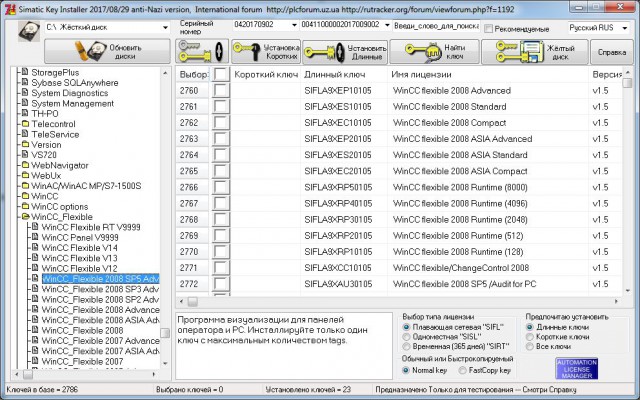640x400 pixels.
Task: Click the keys button without a label
Action: [x=202, y=51]
